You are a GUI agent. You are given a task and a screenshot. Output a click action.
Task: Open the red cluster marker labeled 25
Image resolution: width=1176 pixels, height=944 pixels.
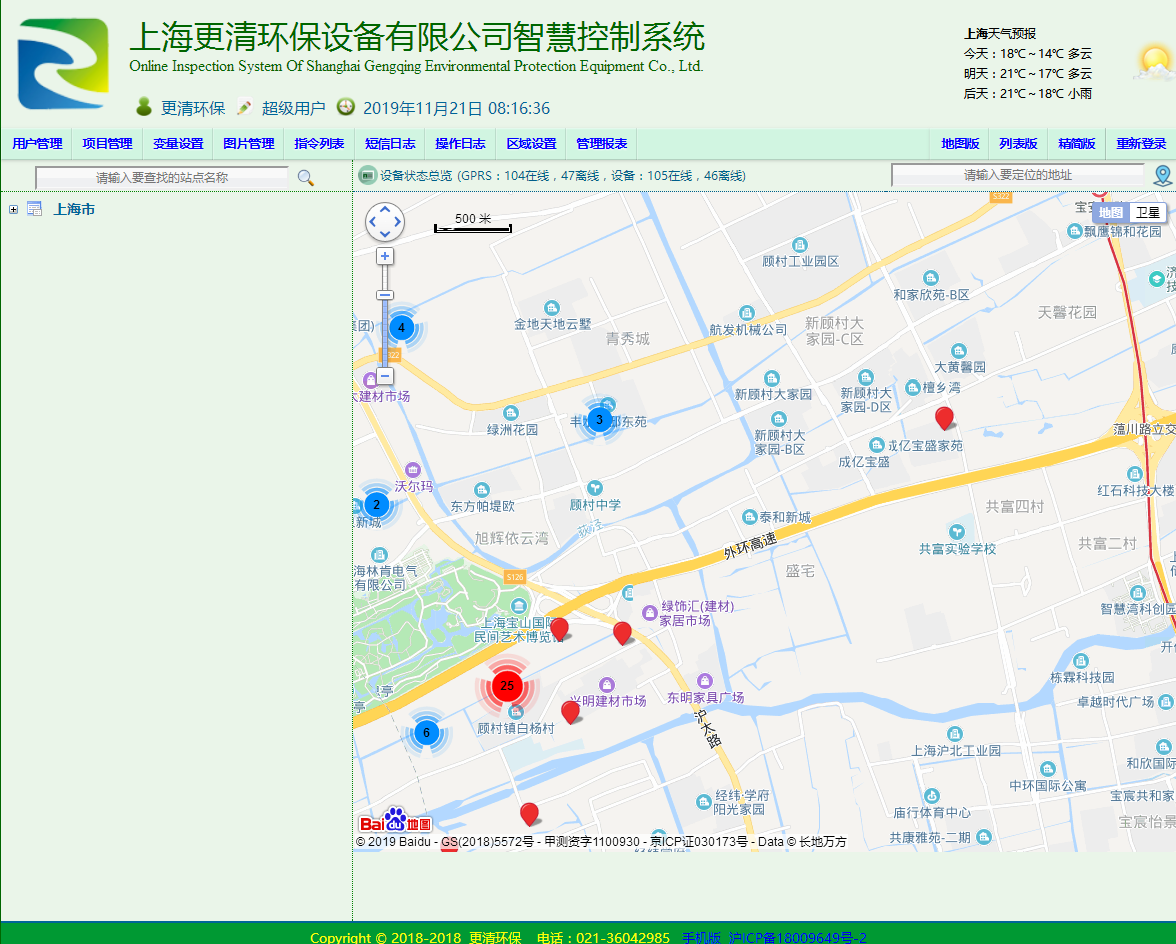pyautogui.click(x=507, y=686)
